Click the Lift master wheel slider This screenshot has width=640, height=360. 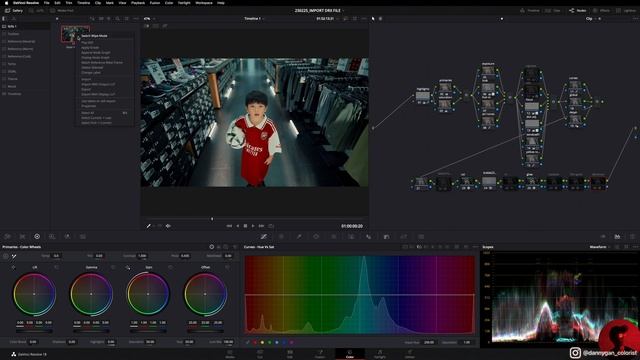(34, 331)
